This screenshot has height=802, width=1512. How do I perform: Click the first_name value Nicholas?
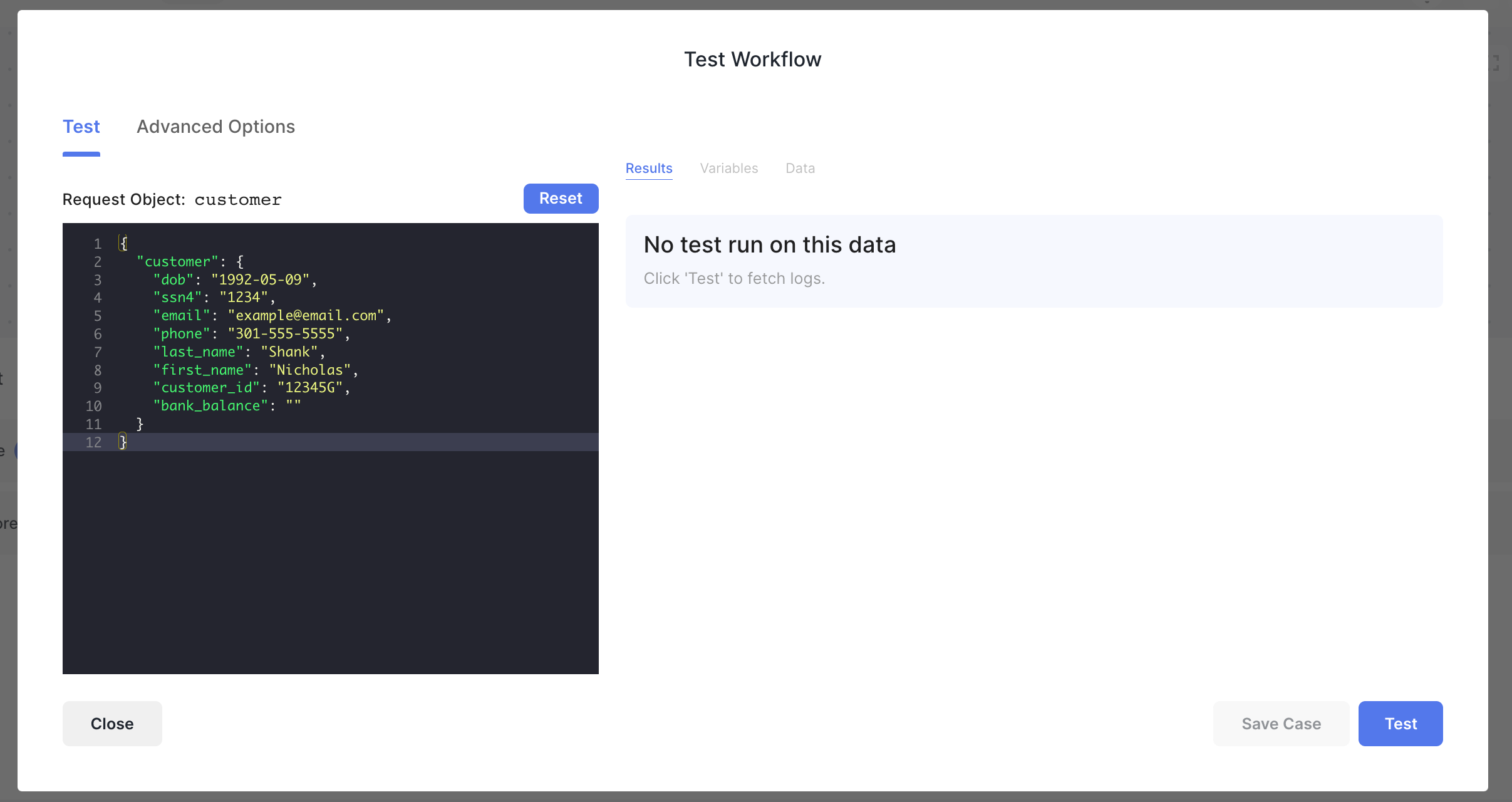point(310,370)
